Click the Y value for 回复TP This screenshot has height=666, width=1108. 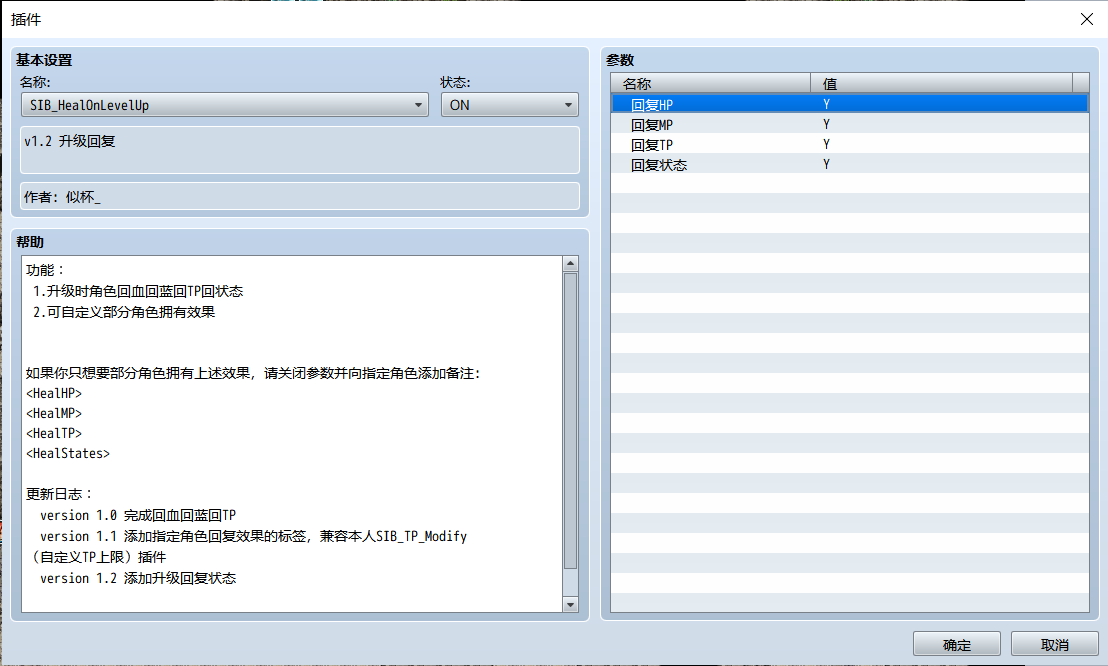point(826,144)
